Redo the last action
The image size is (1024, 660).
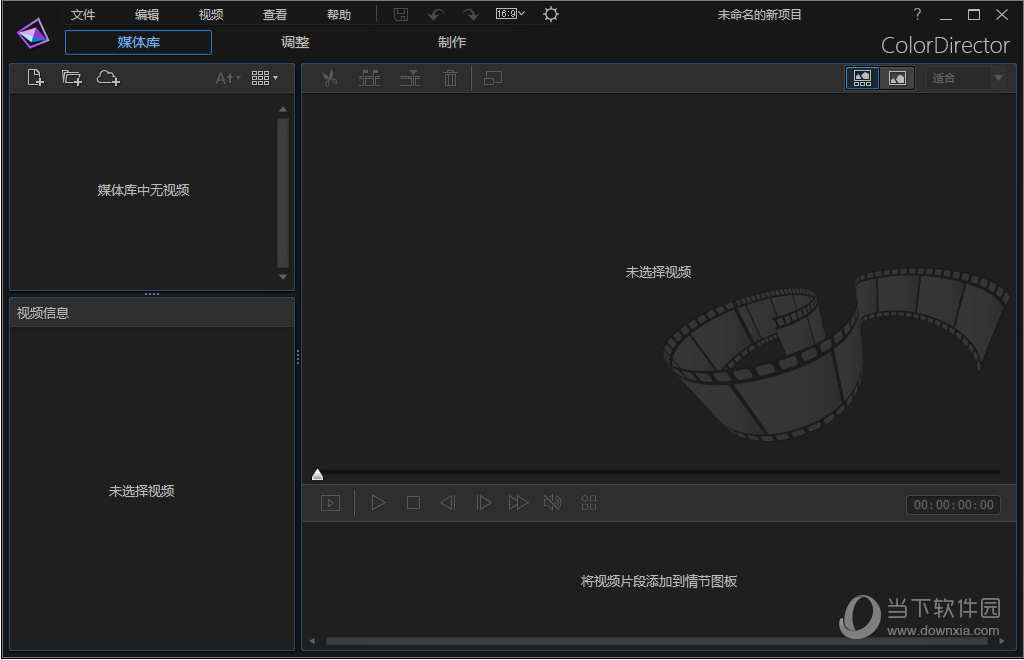(470, 14)
